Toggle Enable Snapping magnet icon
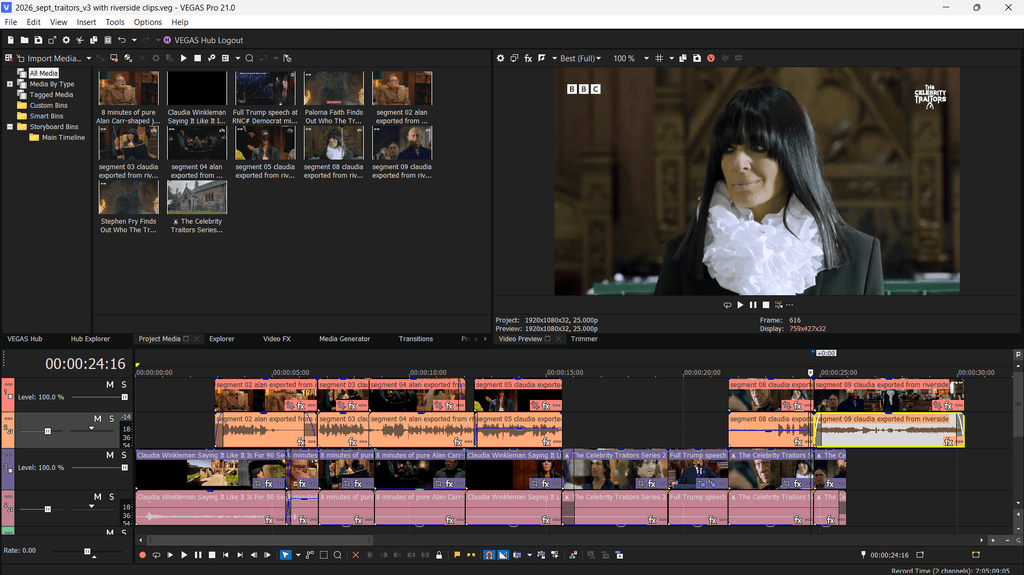This screenshot has height=575, width=1024. [x=488, y=555]
